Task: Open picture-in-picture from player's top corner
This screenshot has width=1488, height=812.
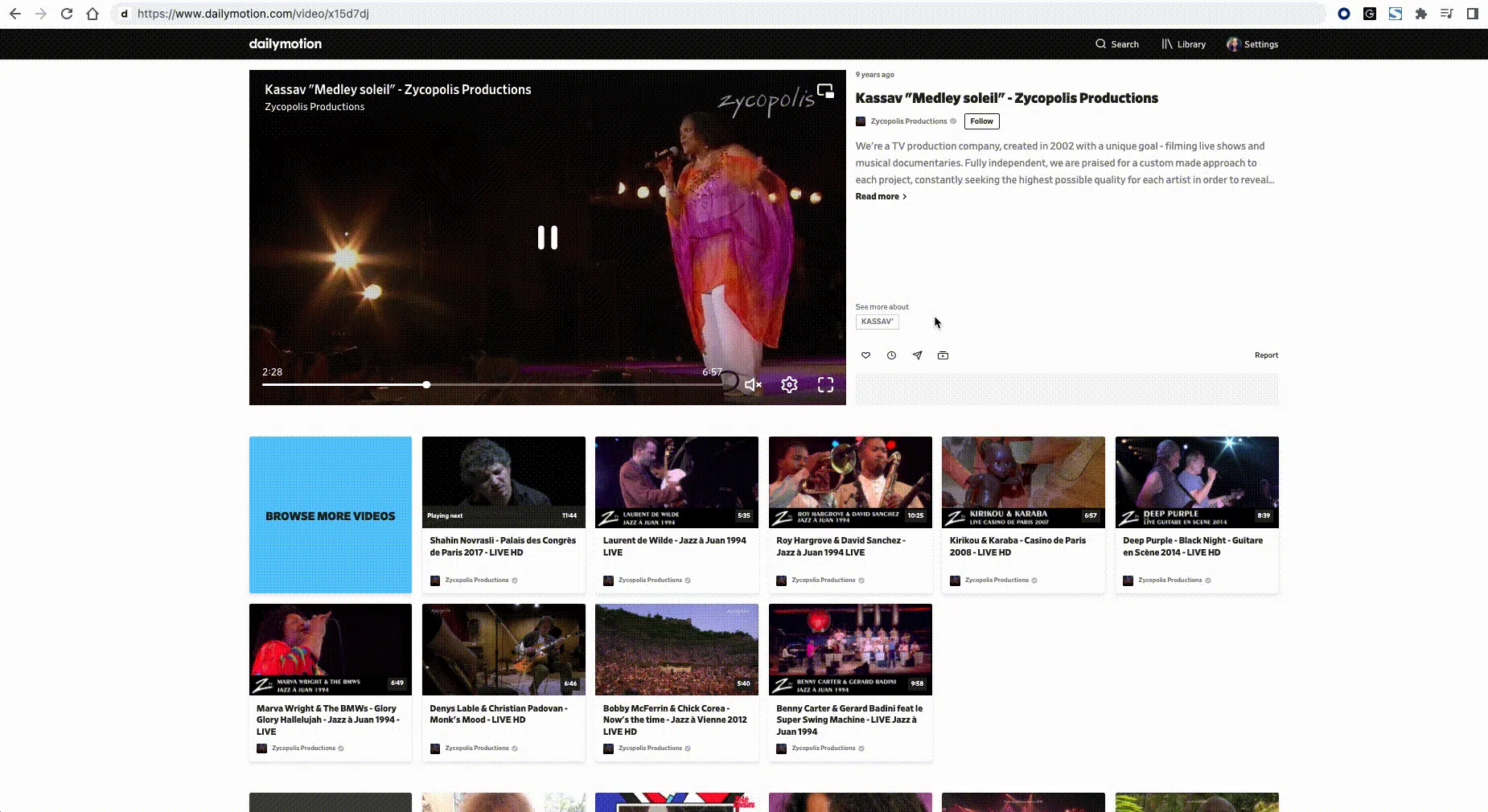Action: click(825, 91)
